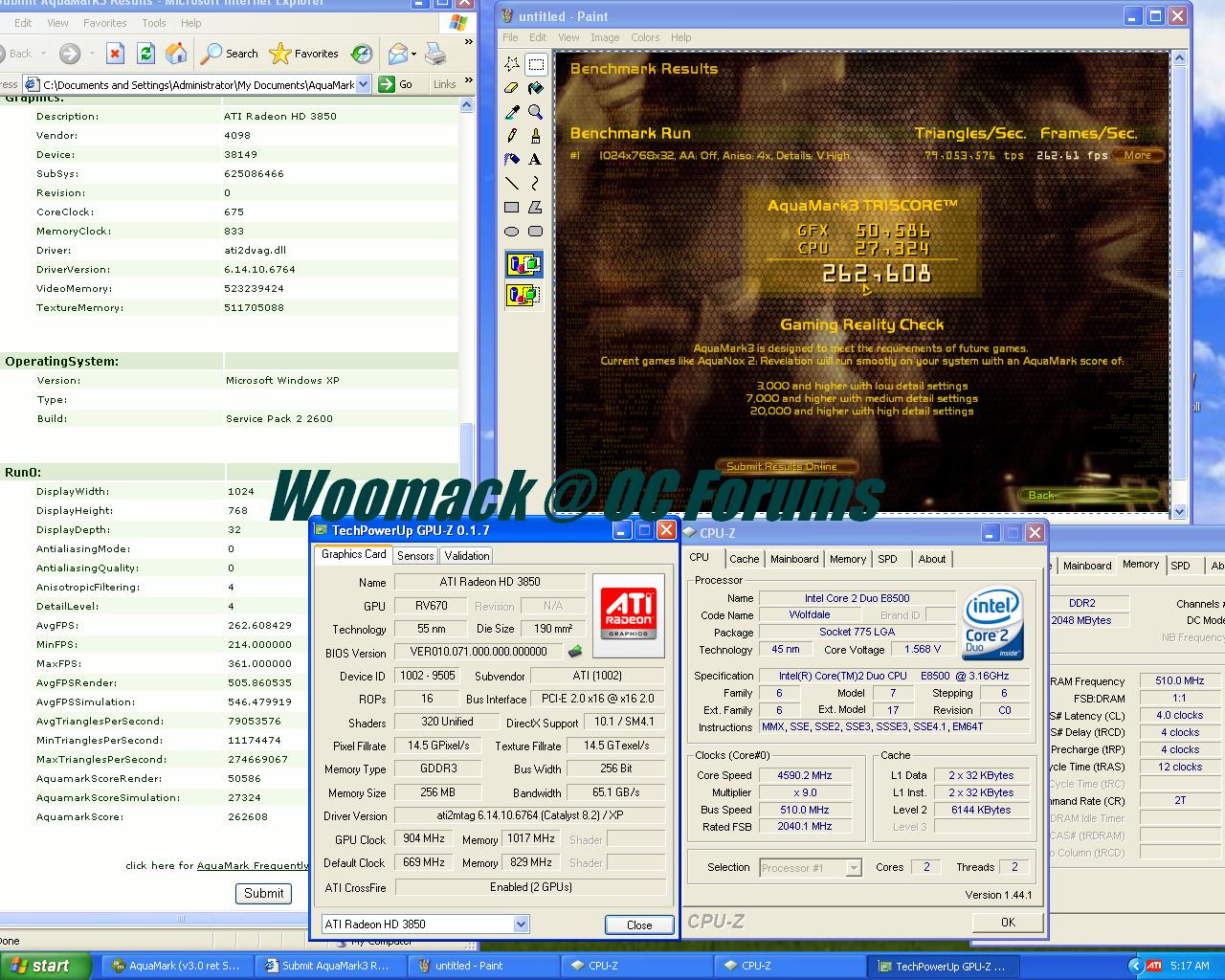Open the SPD tab in front CPU-Z
The image size is (1225, 980).
point(888,559)
